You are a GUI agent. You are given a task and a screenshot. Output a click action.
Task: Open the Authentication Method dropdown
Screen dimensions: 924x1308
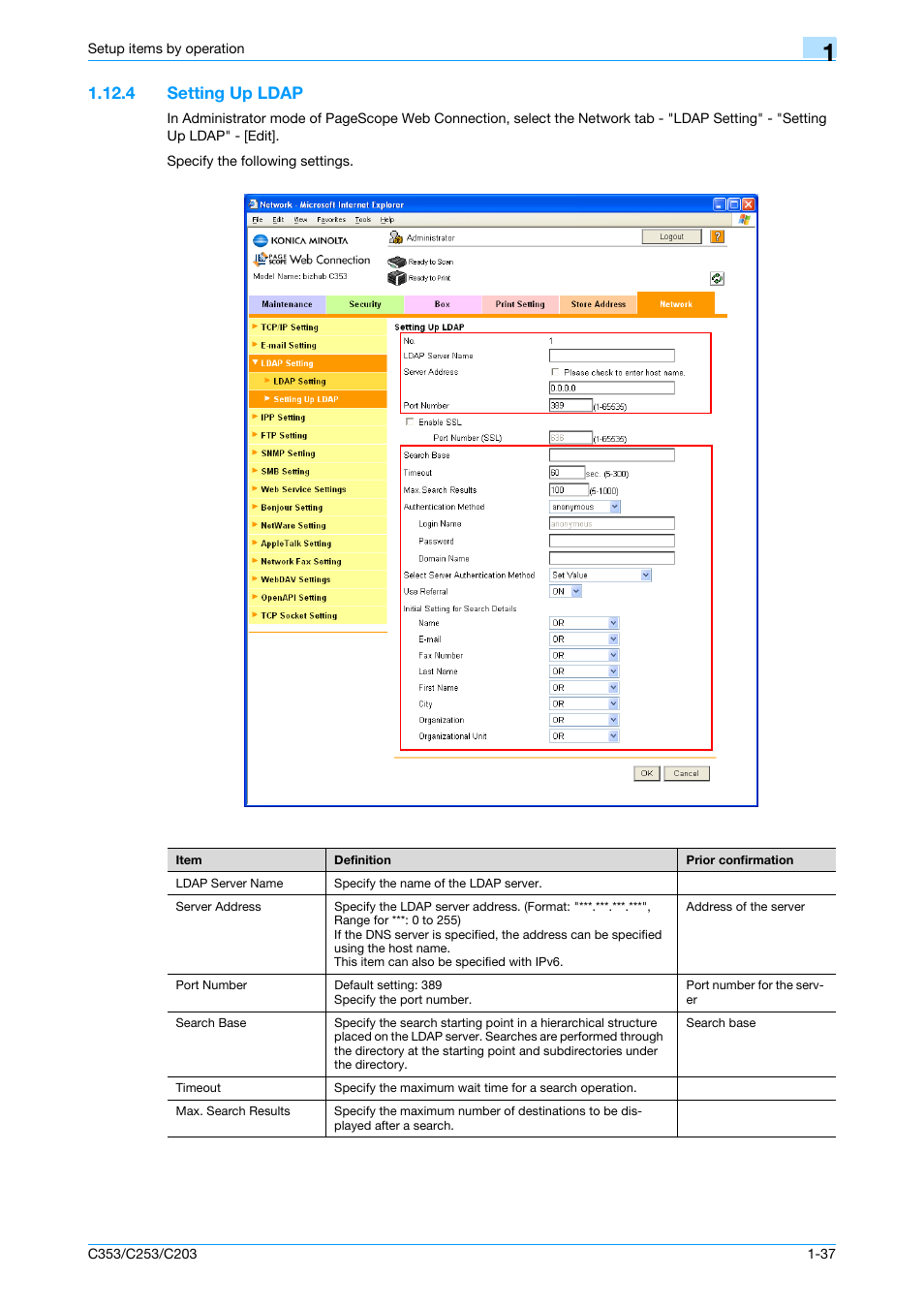pos(615,507)
